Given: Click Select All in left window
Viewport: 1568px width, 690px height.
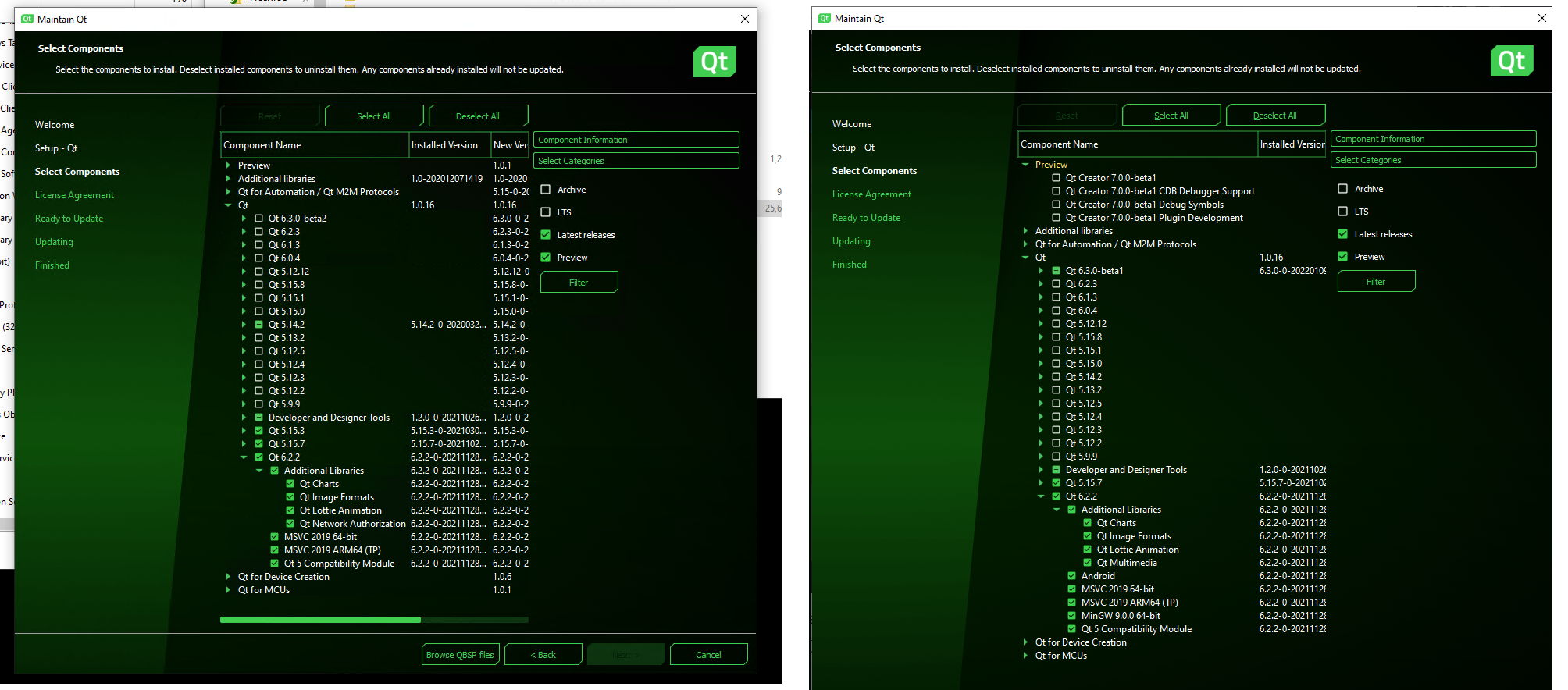Looking at the screenshot, I should [x=374, y=116].
